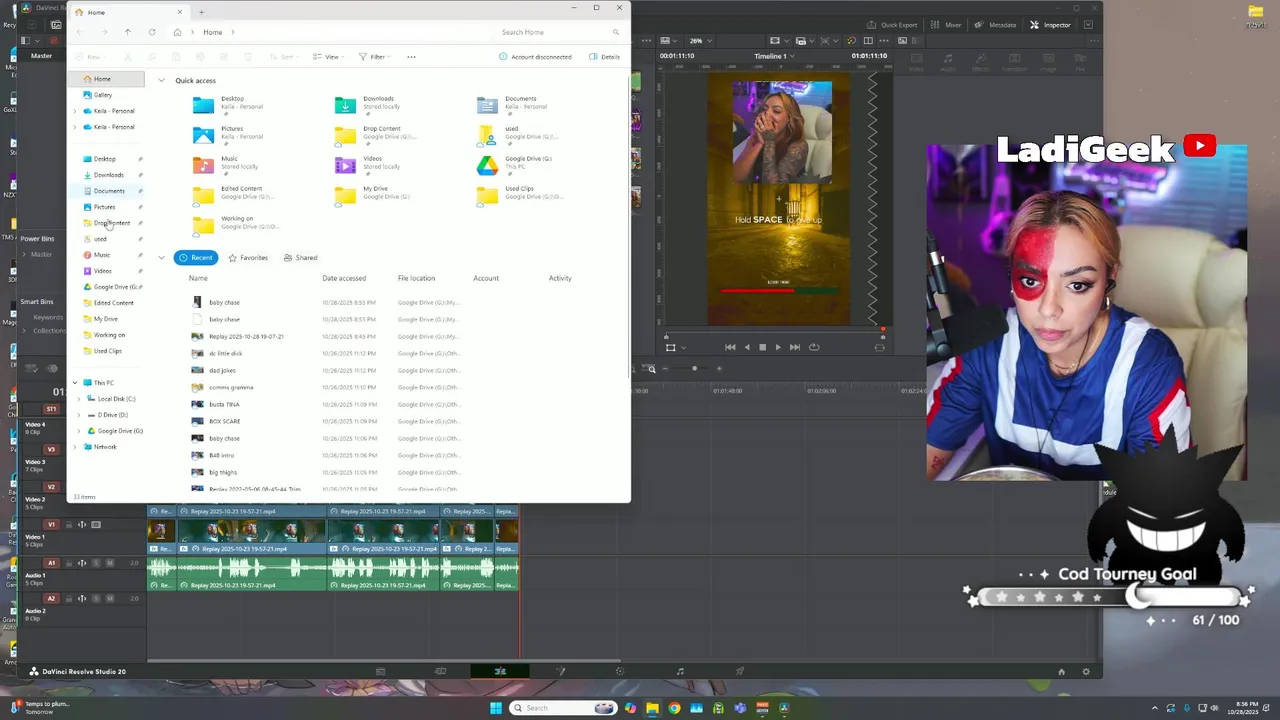Image resolution: width=1280 pixels, height=720 pixels.
Task: Jump to first frame in viewer
Action: click(x=730, y=347)
